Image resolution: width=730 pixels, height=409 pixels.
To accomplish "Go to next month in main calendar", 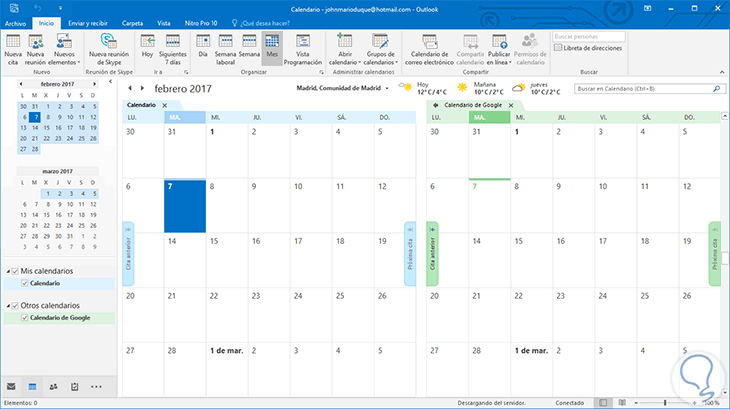I will tap(142, 88).
